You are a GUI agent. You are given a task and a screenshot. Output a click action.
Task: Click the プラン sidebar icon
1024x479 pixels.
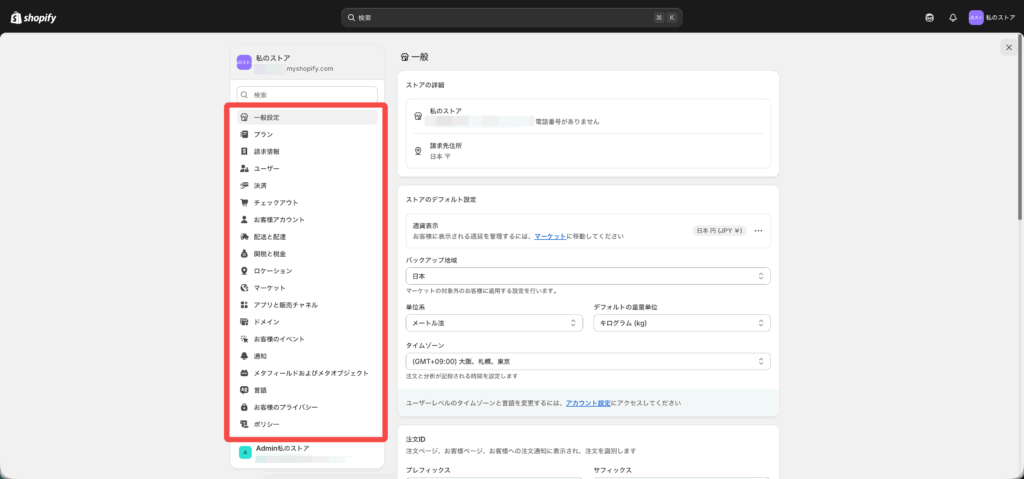[244, 134]
